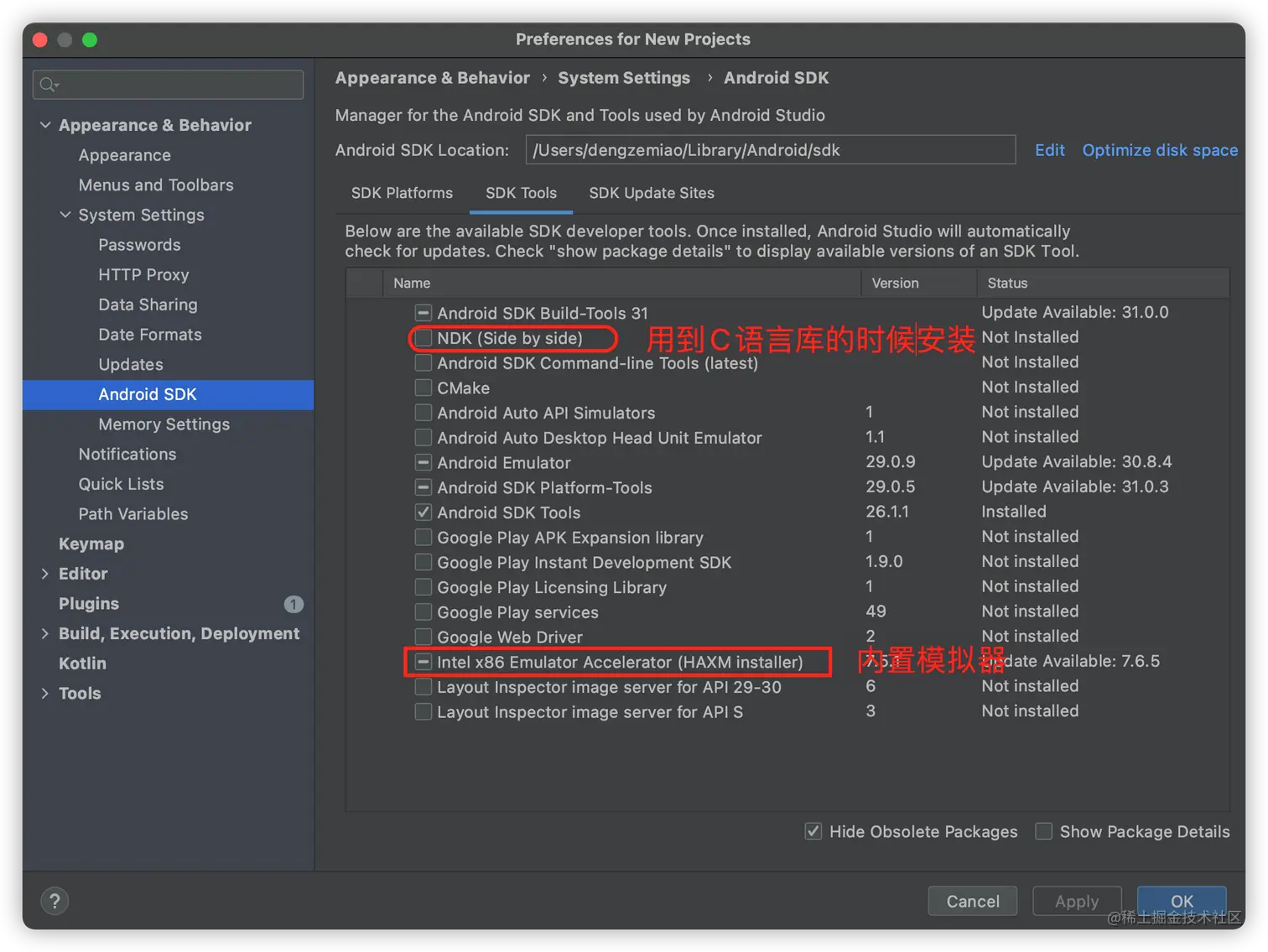
Task: Toggle Android SDK Build-Tools 31 checkbox
Action: 424,313
